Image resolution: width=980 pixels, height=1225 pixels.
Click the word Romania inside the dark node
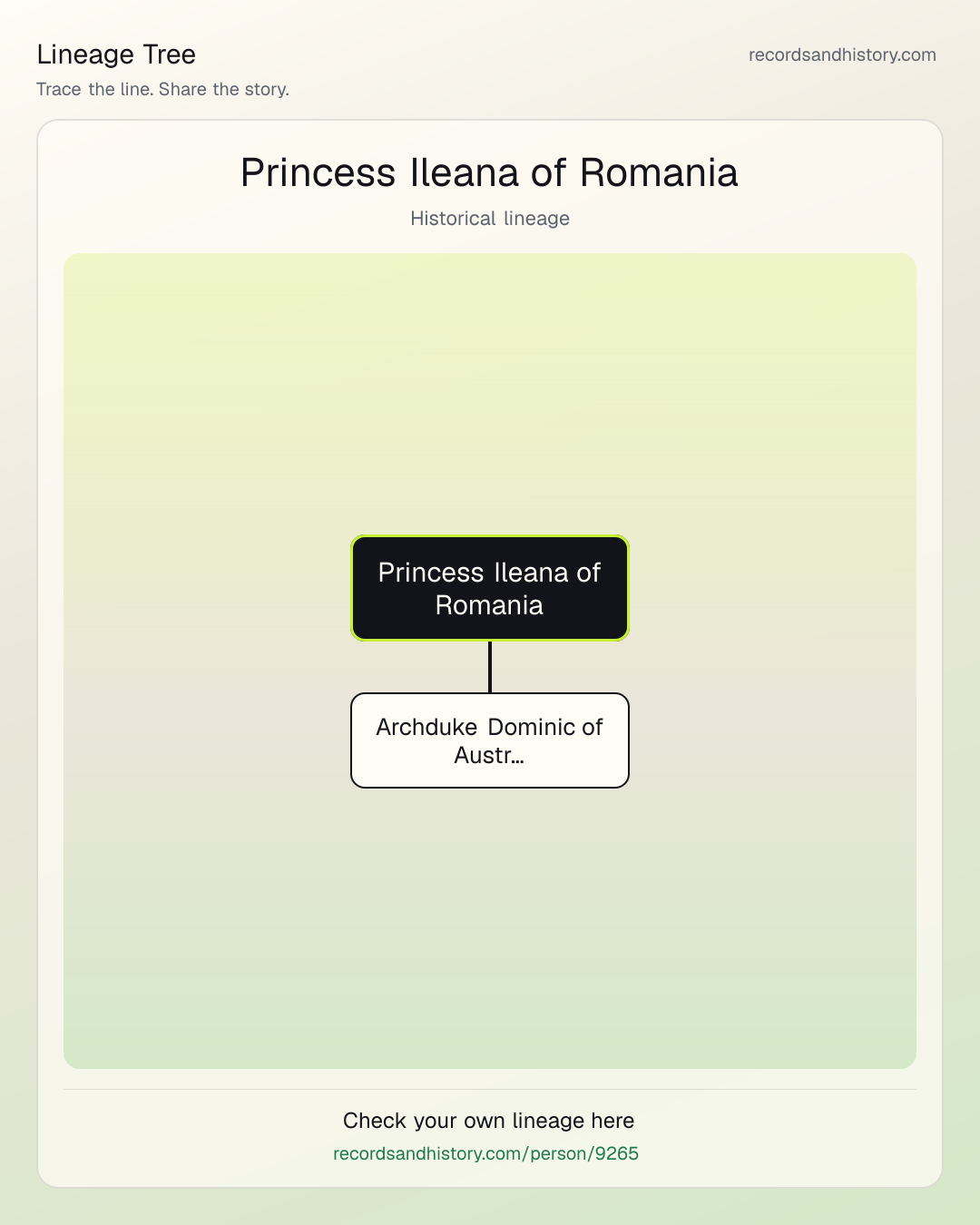(489, 605)
